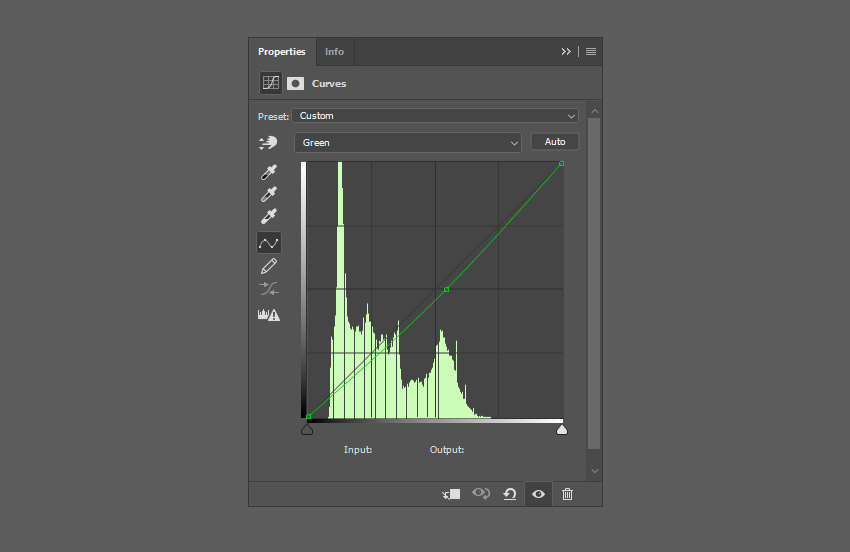
Task: Pick the gray point eyedropper
Action: point(269,194)
